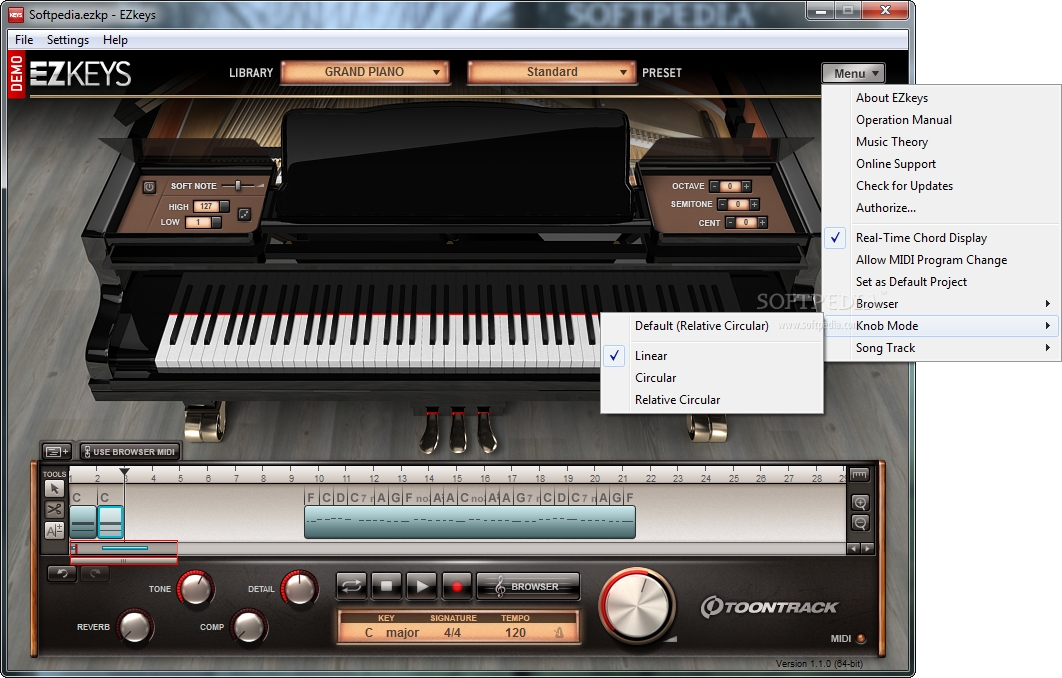The width and height of the screenshot is (1062, 678).
Task: Click the add song track icon
Action: click(57, 451)
